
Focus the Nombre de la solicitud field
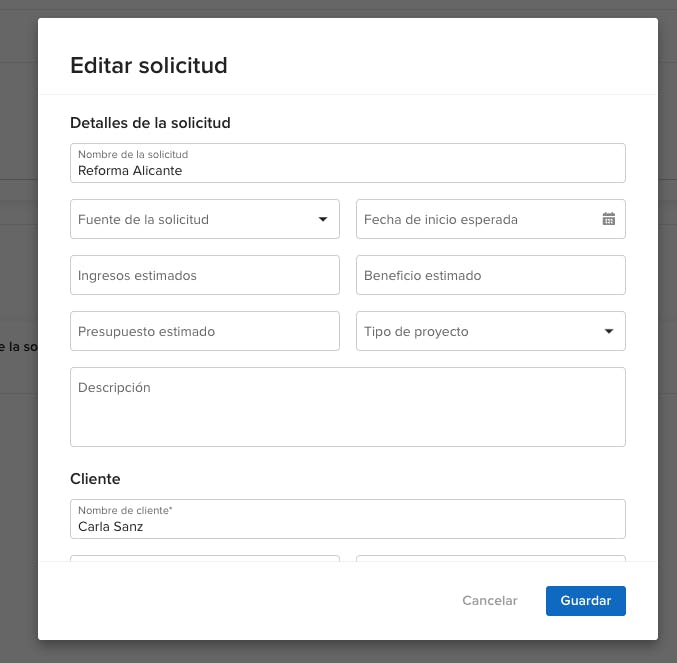click(347, 169)
